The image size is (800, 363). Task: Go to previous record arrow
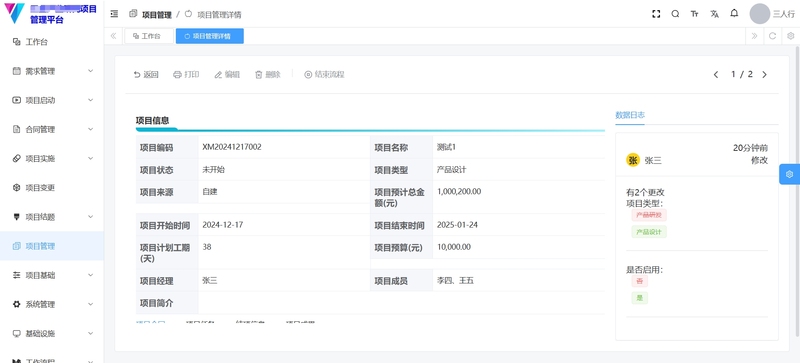[716, 75]
